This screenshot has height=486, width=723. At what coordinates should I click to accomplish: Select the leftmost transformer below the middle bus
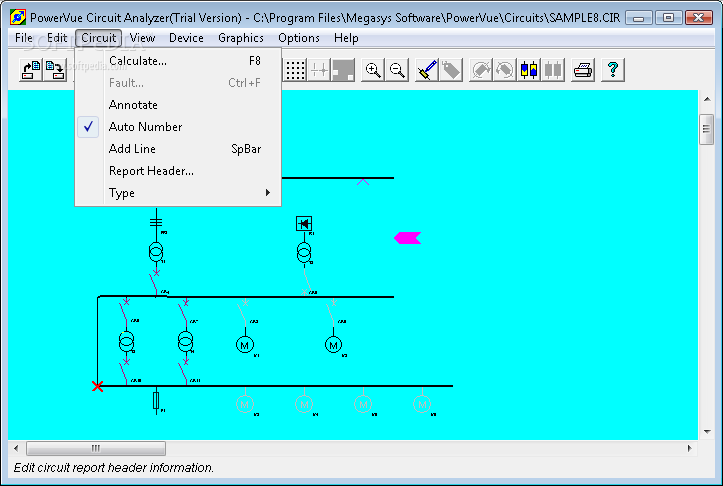coord(126,342)
